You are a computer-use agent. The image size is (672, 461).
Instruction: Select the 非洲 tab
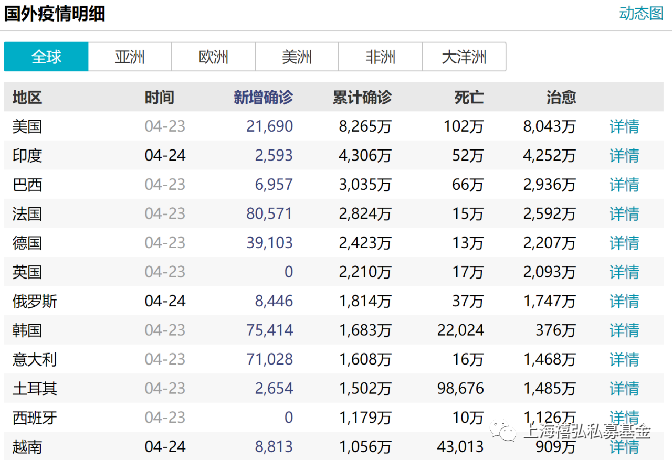[x=381, y=57]
